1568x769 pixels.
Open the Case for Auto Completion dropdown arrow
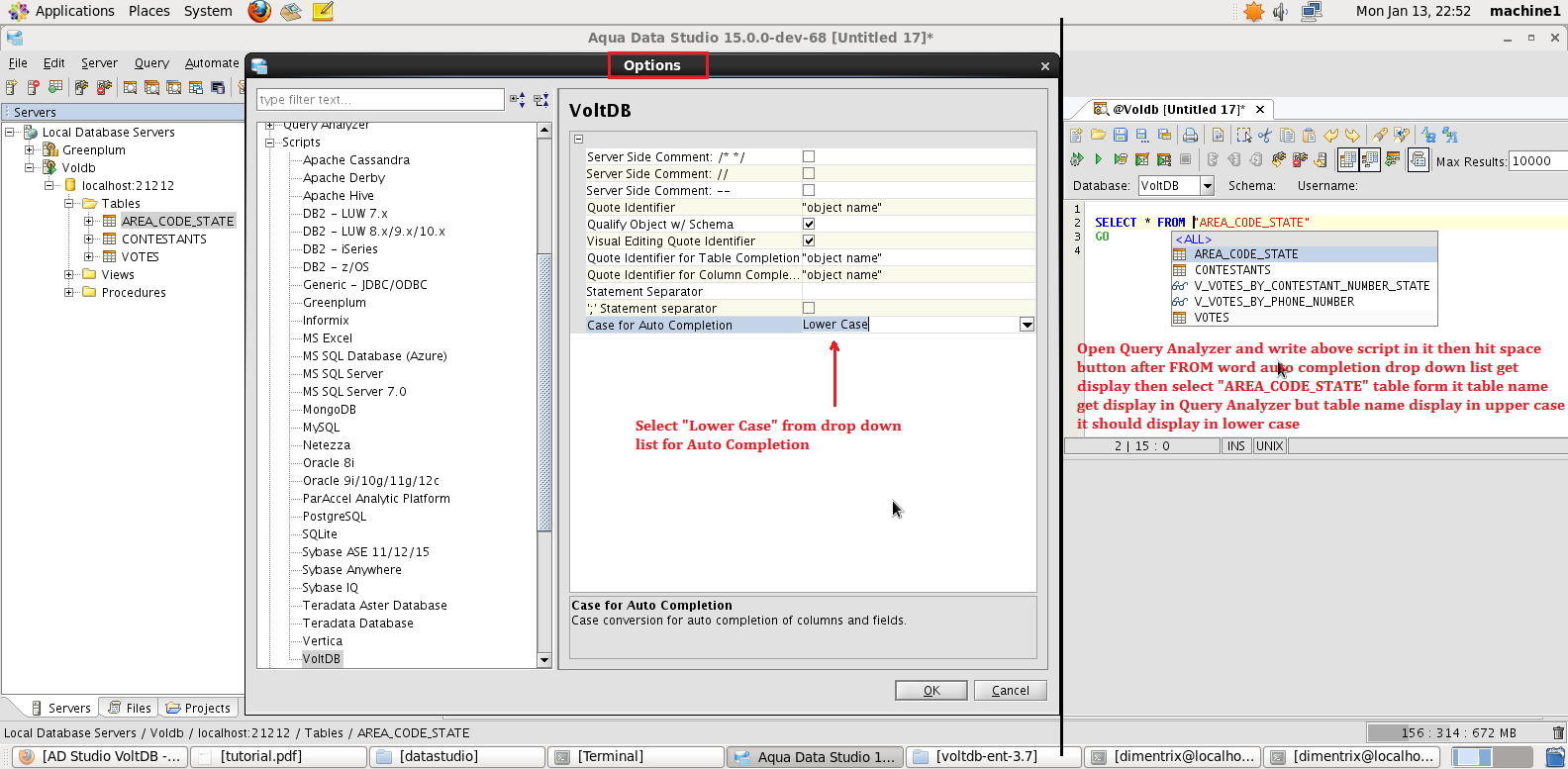[1027, 325]
